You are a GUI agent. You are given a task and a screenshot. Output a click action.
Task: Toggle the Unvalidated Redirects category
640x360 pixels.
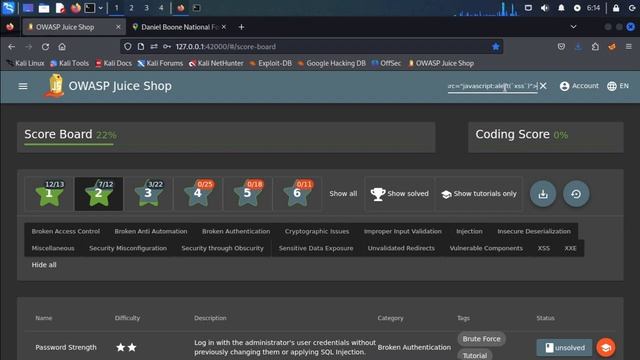[401, 248]
